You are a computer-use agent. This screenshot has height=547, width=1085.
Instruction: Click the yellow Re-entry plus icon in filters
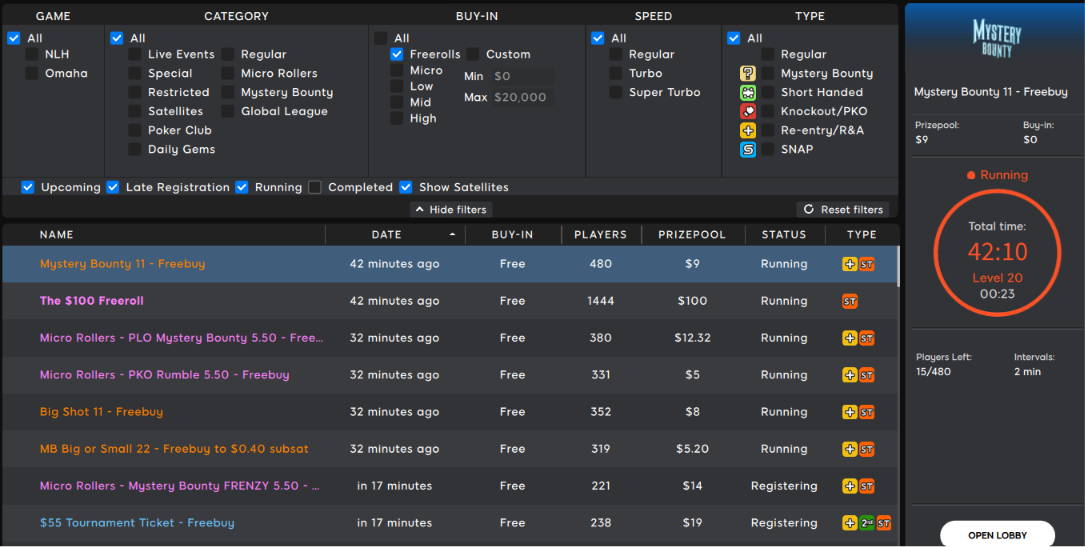[x=747, y=130]
